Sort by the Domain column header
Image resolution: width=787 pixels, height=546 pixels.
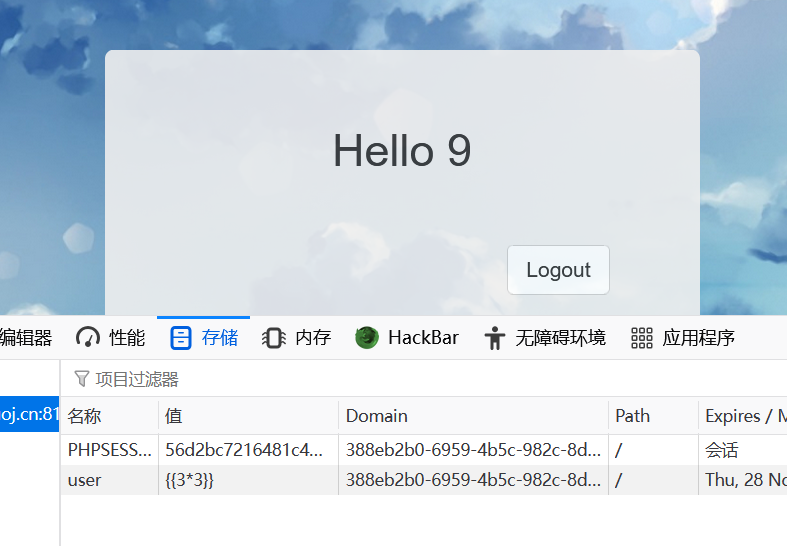(474, 416)
